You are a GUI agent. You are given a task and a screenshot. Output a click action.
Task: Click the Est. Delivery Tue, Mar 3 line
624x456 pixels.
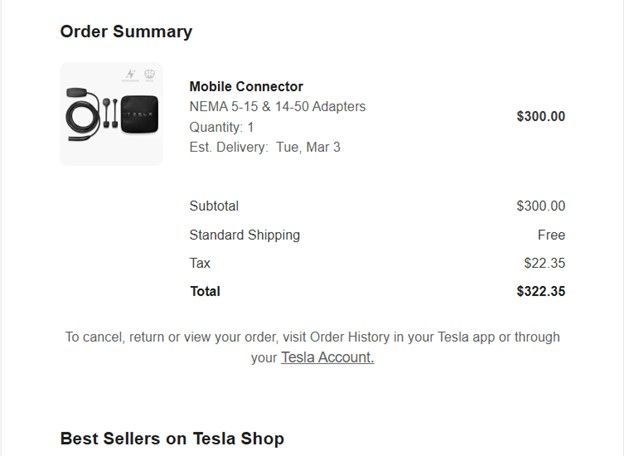[264, 147]
